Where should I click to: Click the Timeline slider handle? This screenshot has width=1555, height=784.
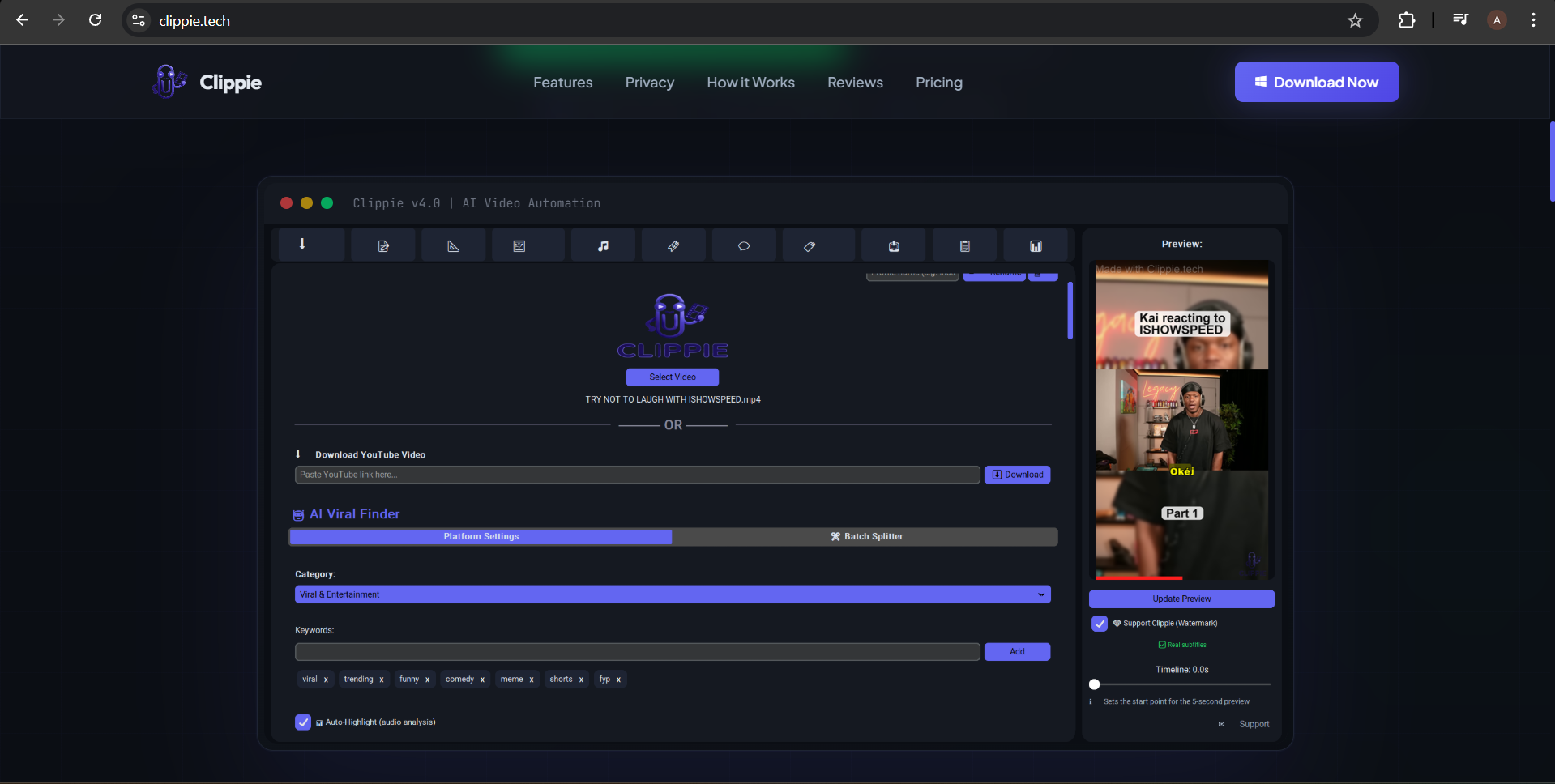pos(1095,684)
